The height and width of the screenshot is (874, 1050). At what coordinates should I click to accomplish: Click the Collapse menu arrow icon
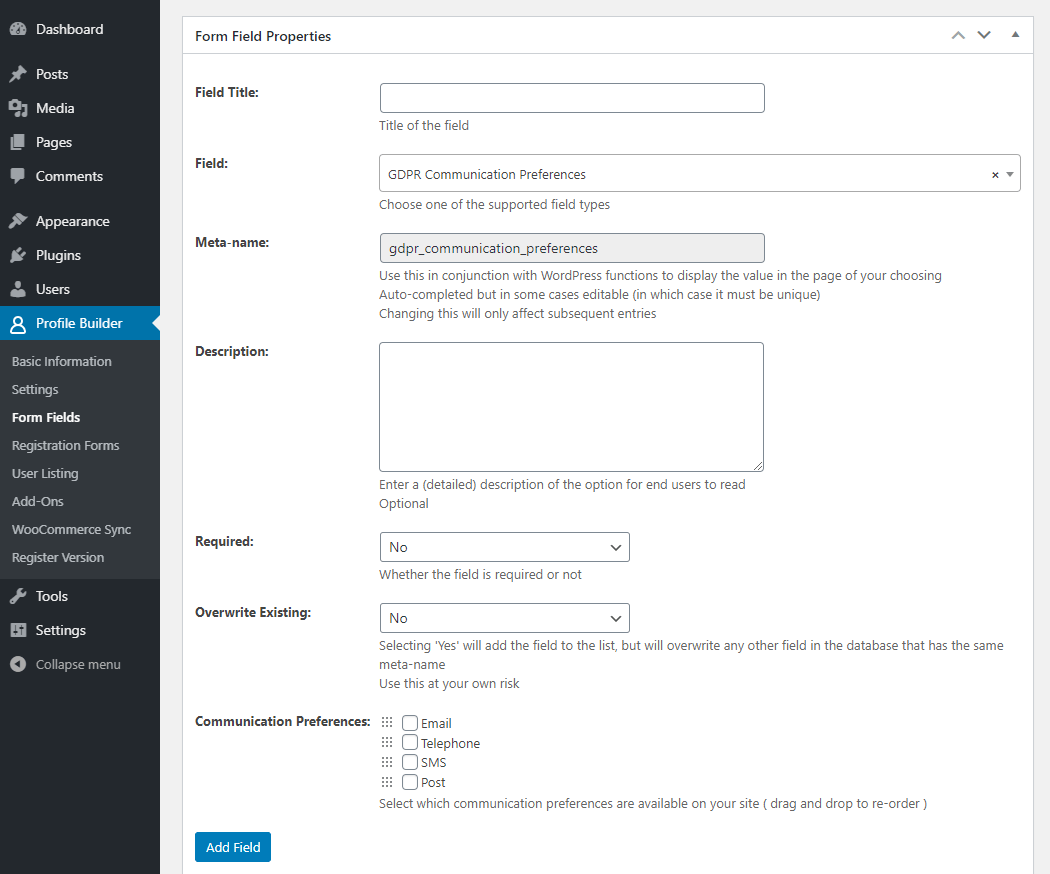[18, 664]
